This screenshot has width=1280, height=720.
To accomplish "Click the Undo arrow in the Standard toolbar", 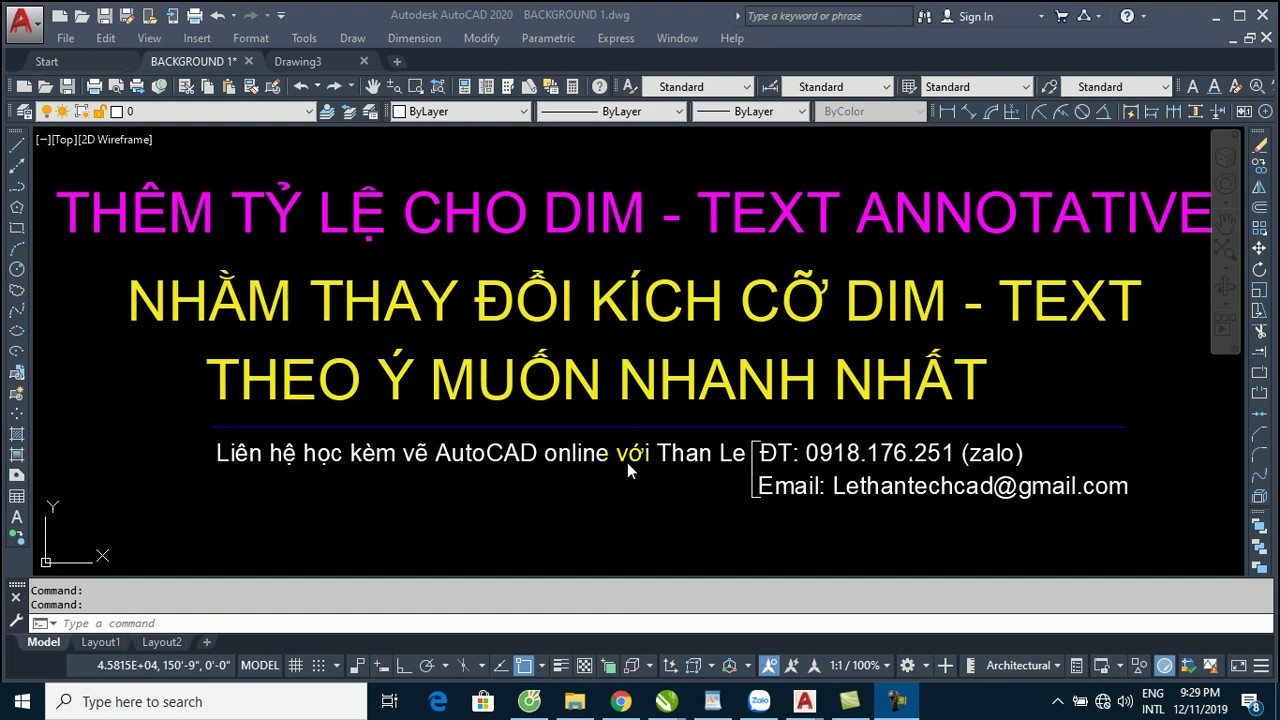I will [x=301, y=86].
